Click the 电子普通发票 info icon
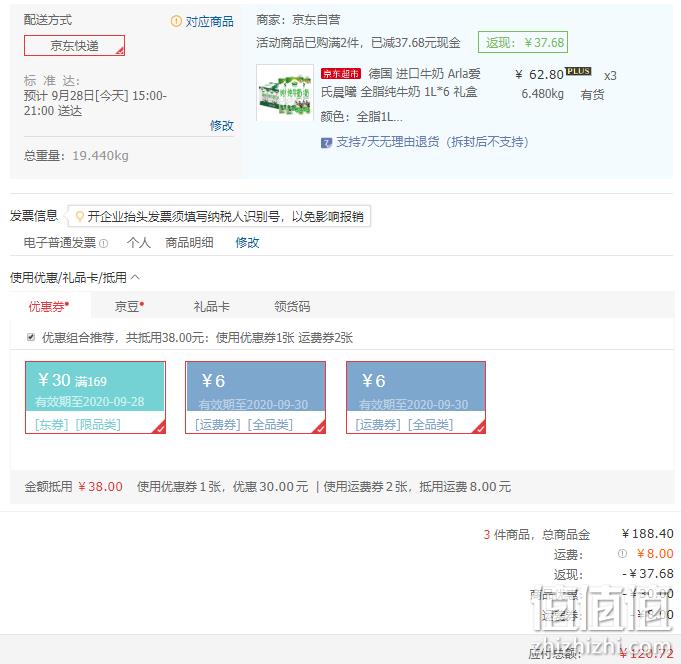 103,243
